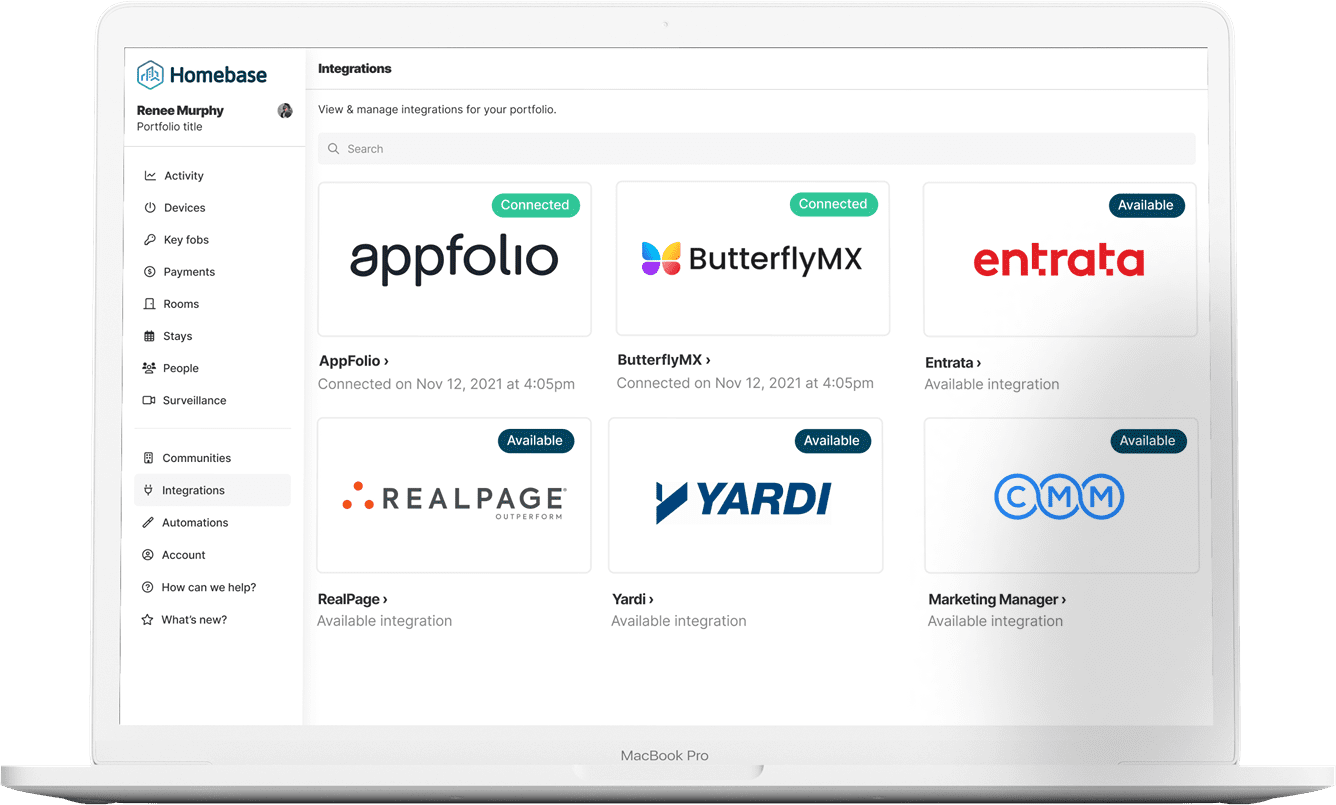Click the What's new star icon

[148, 620]
